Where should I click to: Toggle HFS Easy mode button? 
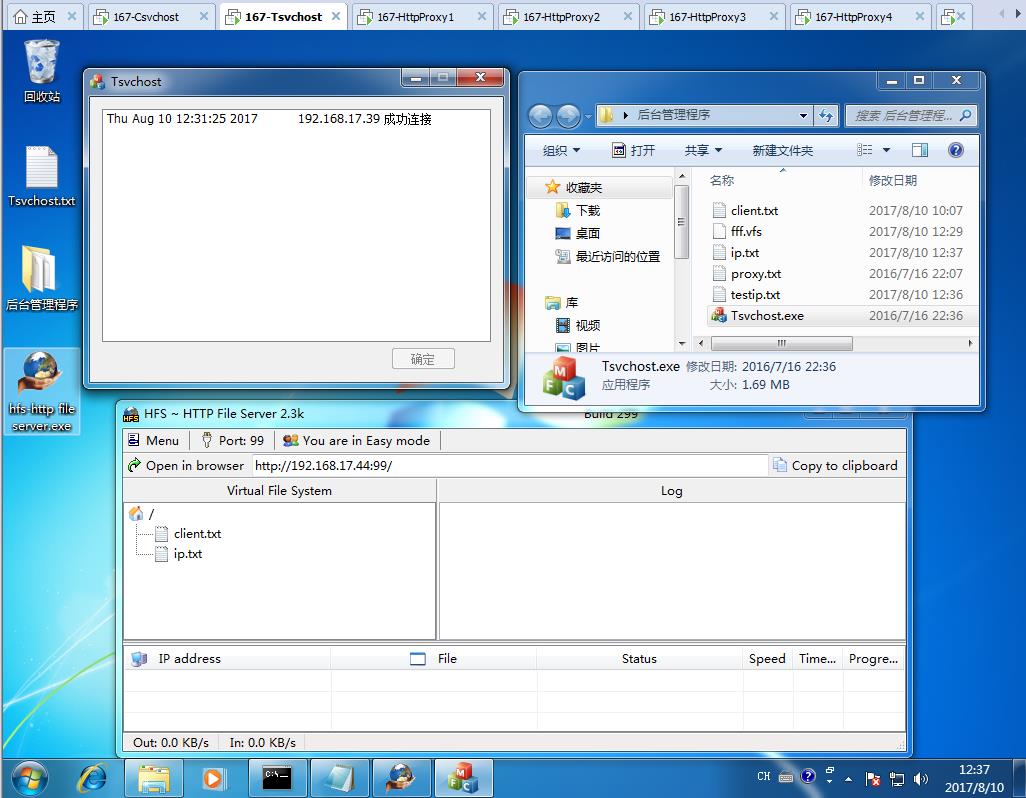(356, 440)
